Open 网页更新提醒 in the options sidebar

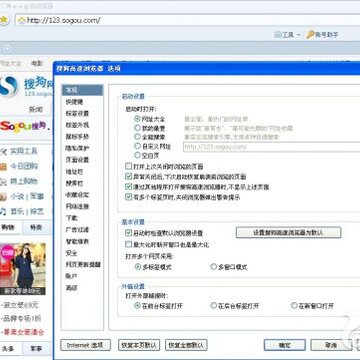point(82,265)
